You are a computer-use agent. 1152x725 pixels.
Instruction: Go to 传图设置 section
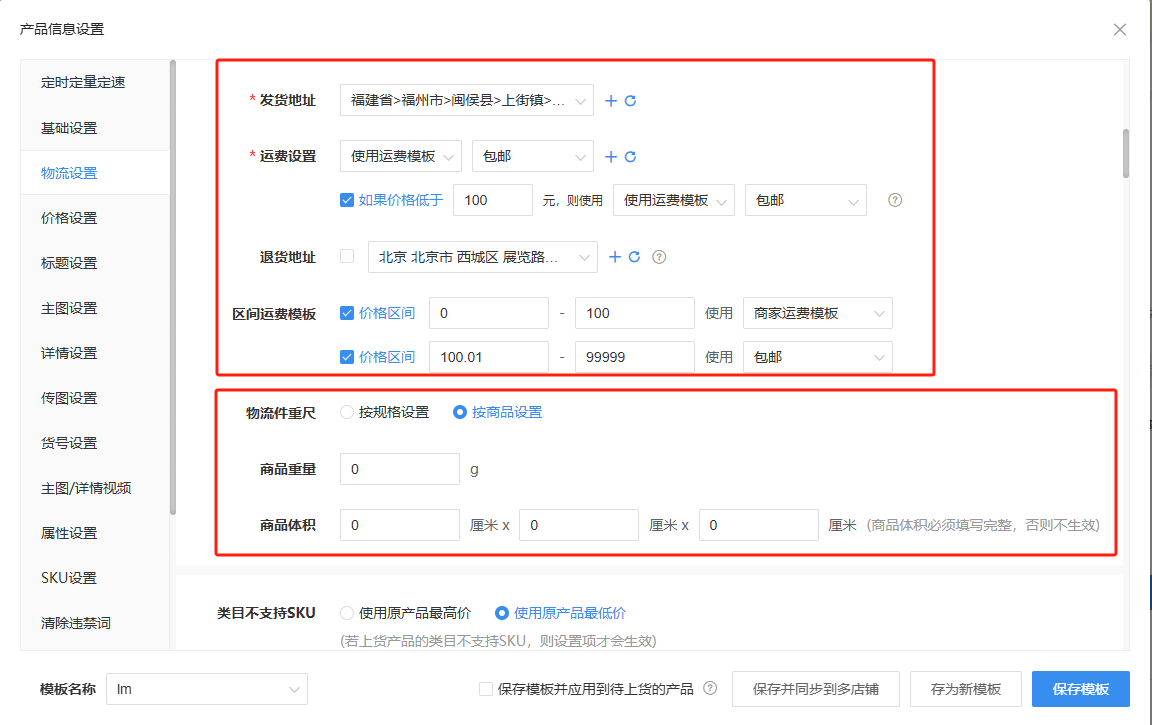[x=69, y=397]
